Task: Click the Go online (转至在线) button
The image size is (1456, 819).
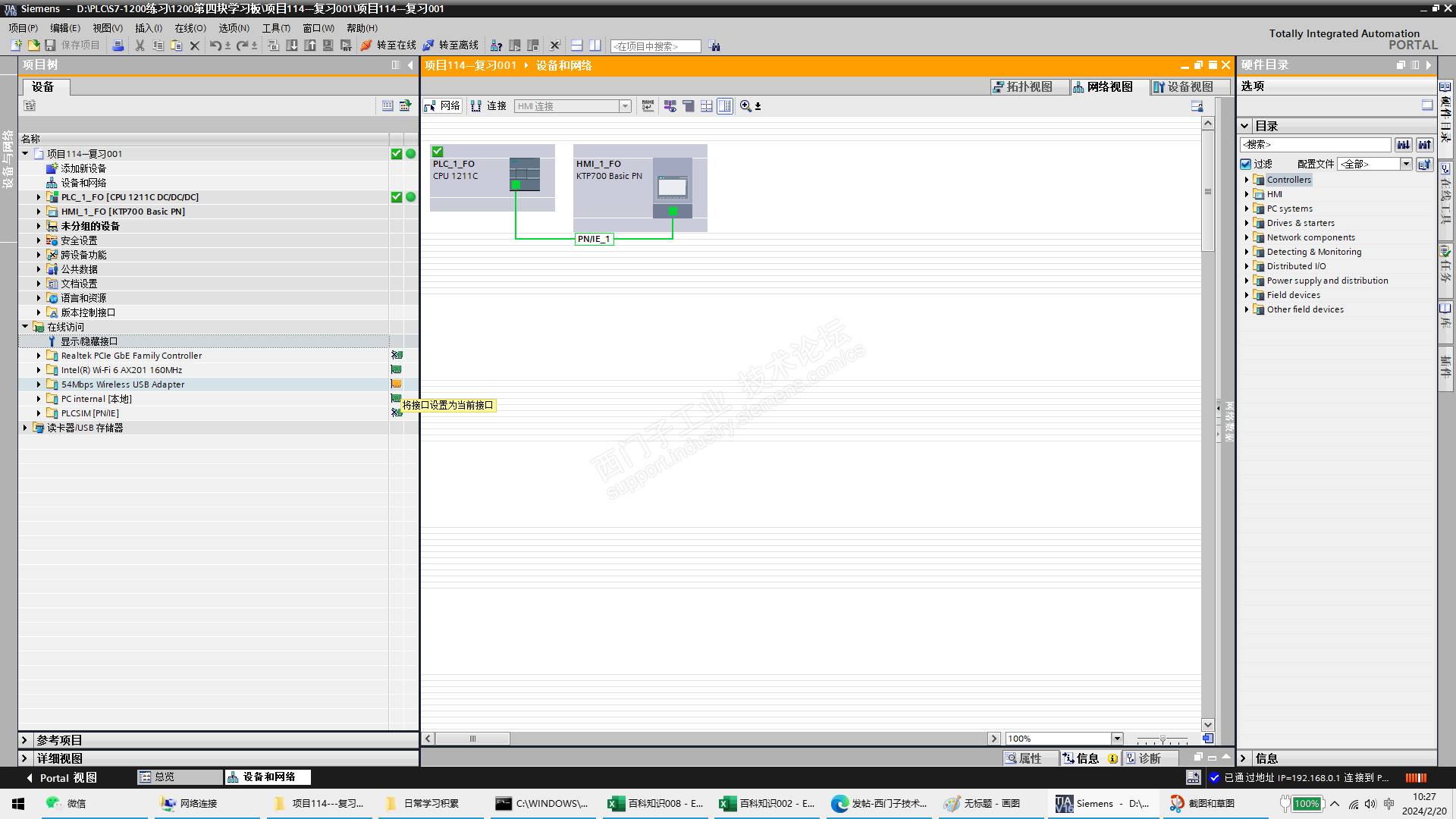Action: pos(388,45)
